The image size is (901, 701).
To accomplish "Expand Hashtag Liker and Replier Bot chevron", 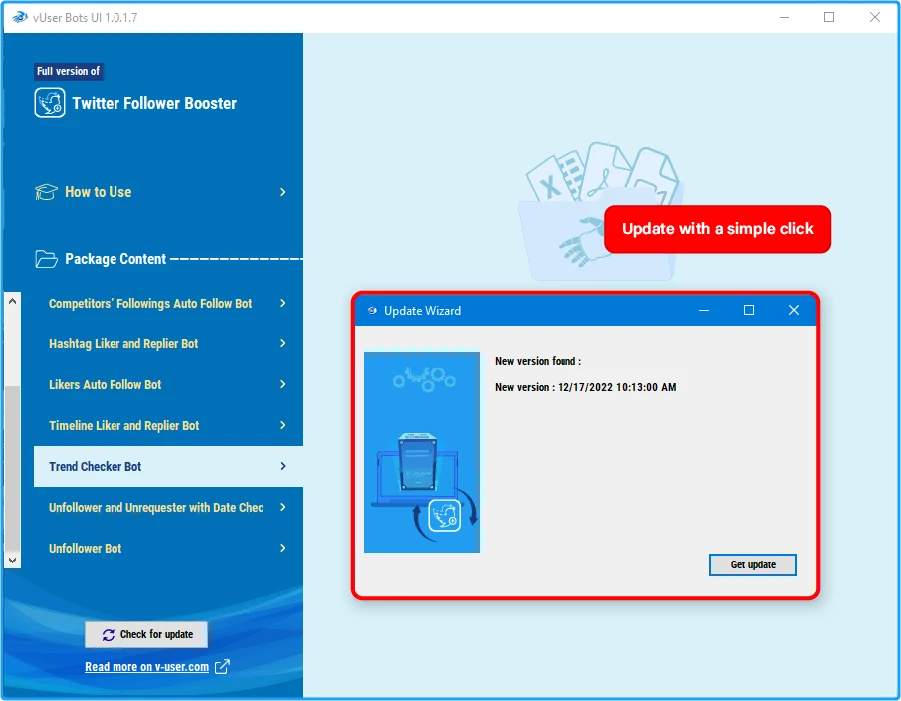I will click(x=283, y=343).
